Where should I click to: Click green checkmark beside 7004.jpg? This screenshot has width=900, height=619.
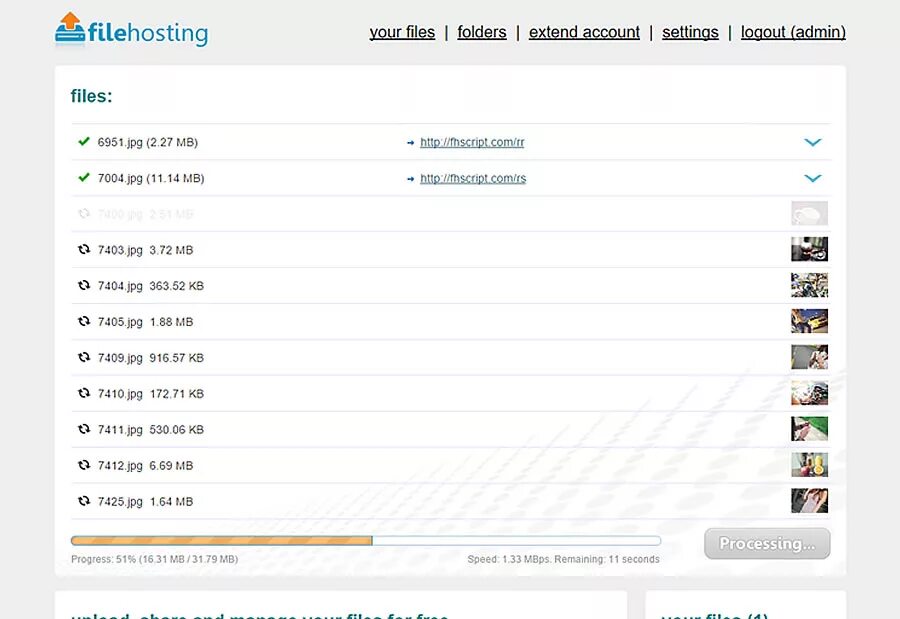pos(84,177)
